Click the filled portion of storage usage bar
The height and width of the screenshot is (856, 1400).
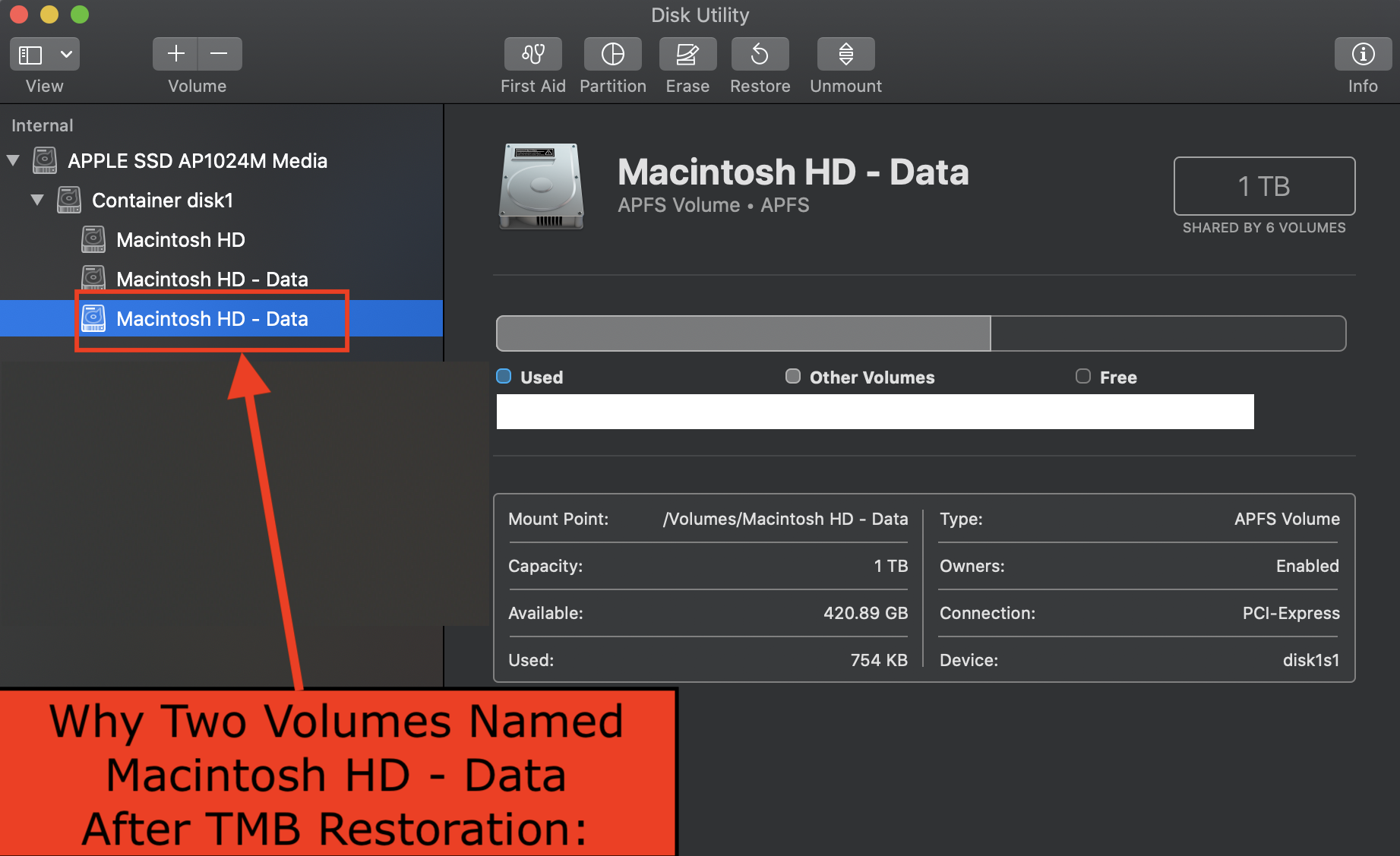[x=744, y=333]
